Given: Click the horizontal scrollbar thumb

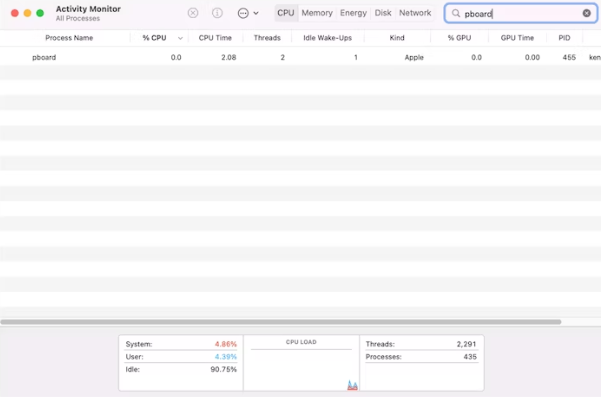Looking at the screenshot, I should click(x=281, y=322).
